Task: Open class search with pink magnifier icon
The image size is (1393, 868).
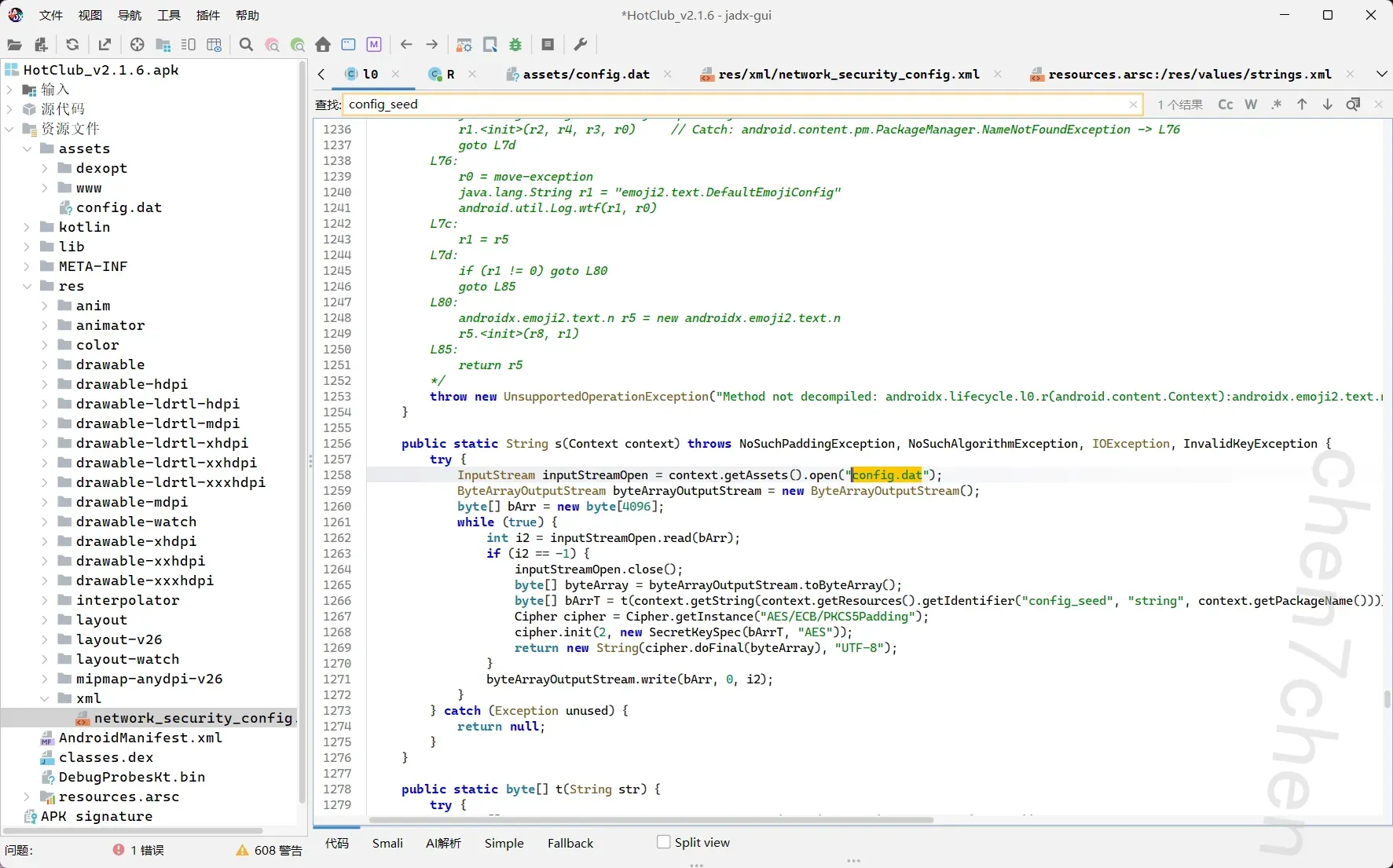Action: (x=272, y=45)
